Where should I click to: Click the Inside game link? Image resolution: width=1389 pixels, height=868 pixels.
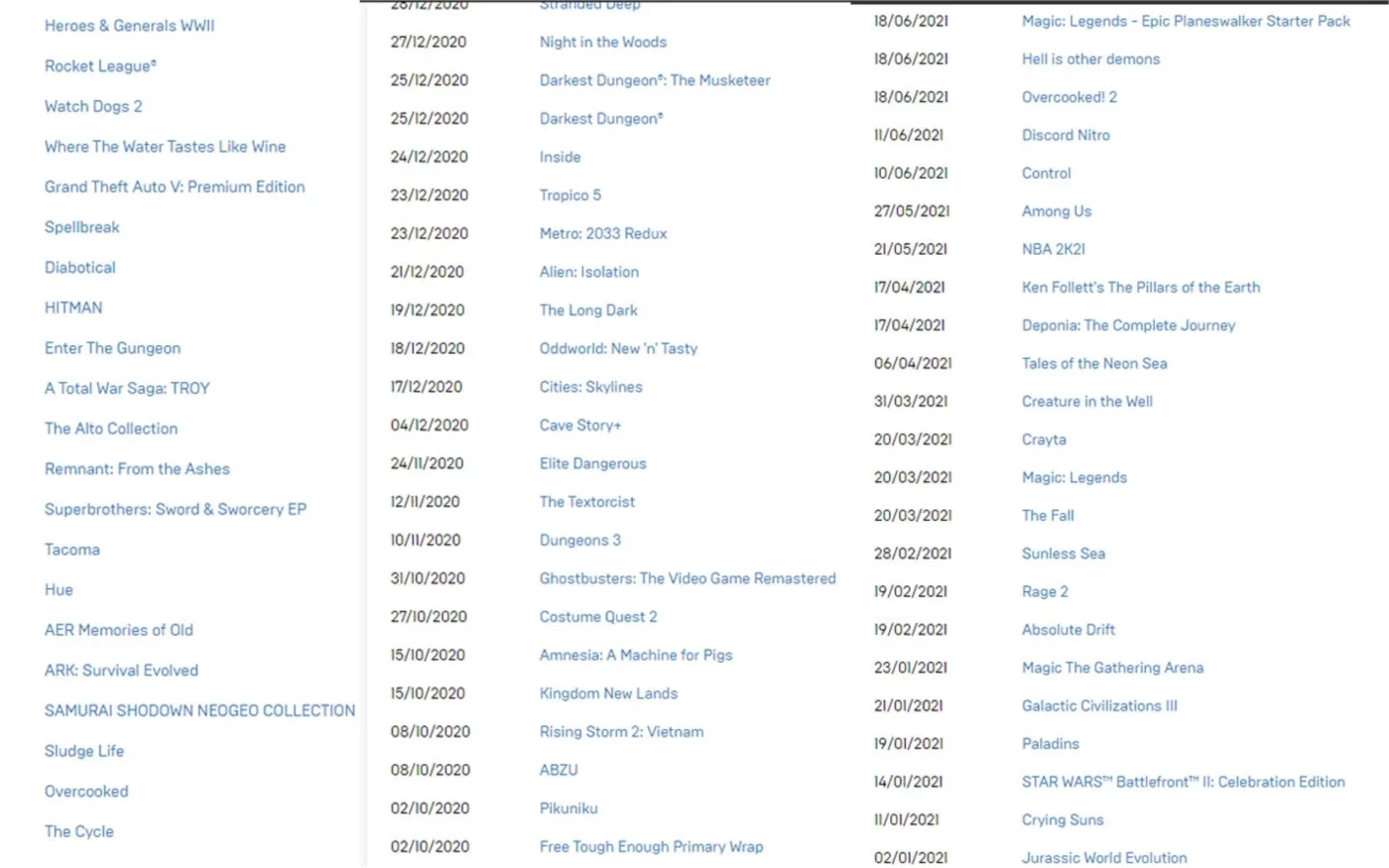[560, 157]
